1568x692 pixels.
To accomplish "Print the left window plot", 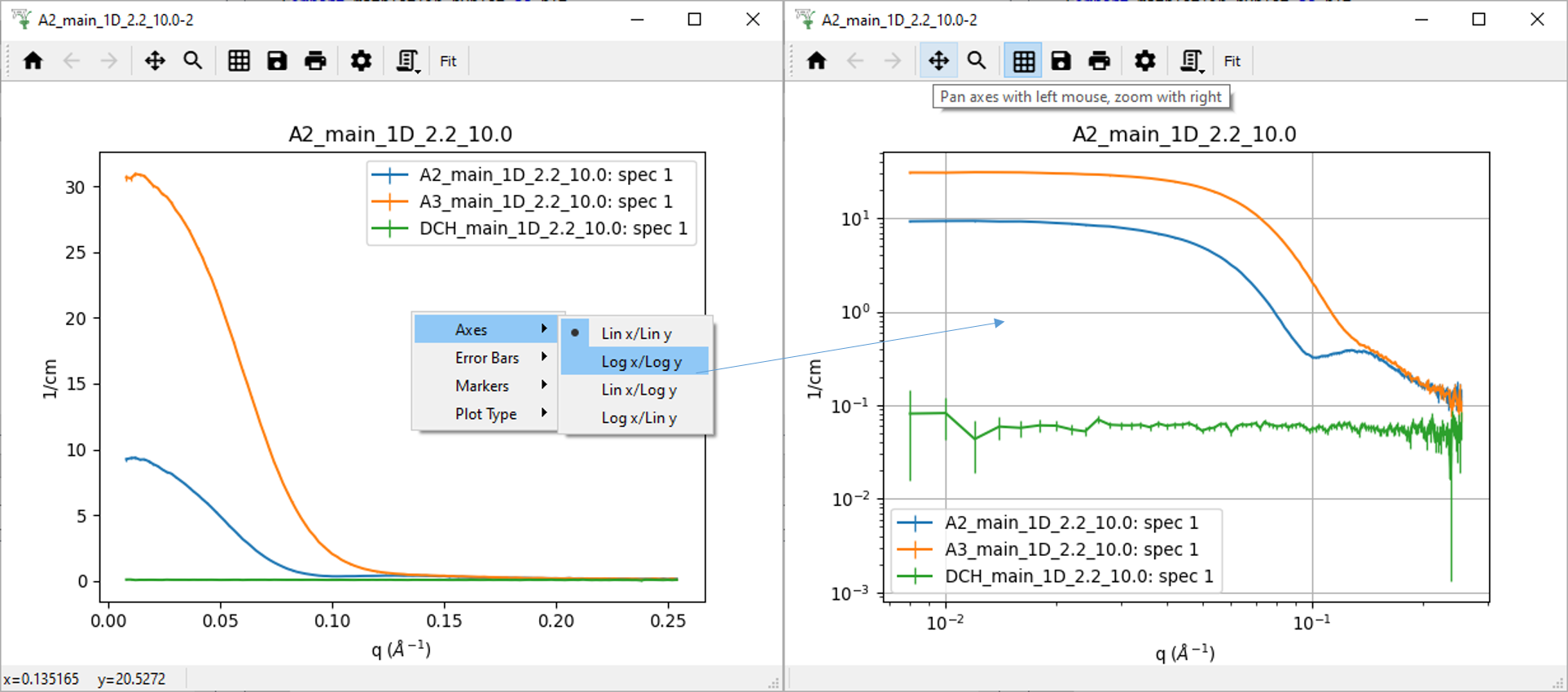I will [x=315, y=61].
